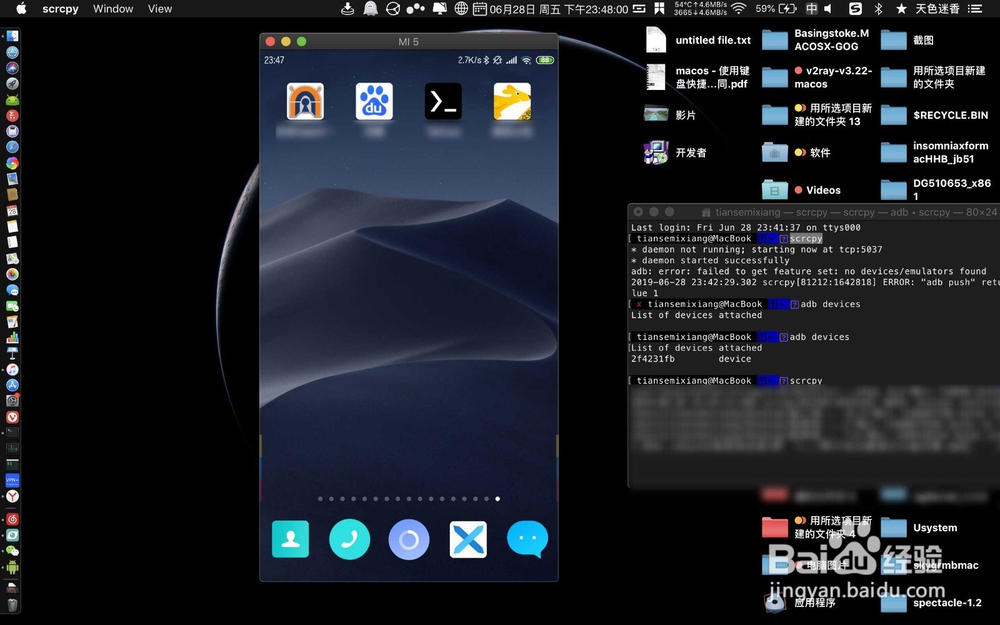Open Notification Center list icon
Viewport: 1000px width, 625px height.
pyautogui.click(x=974, y=8)
